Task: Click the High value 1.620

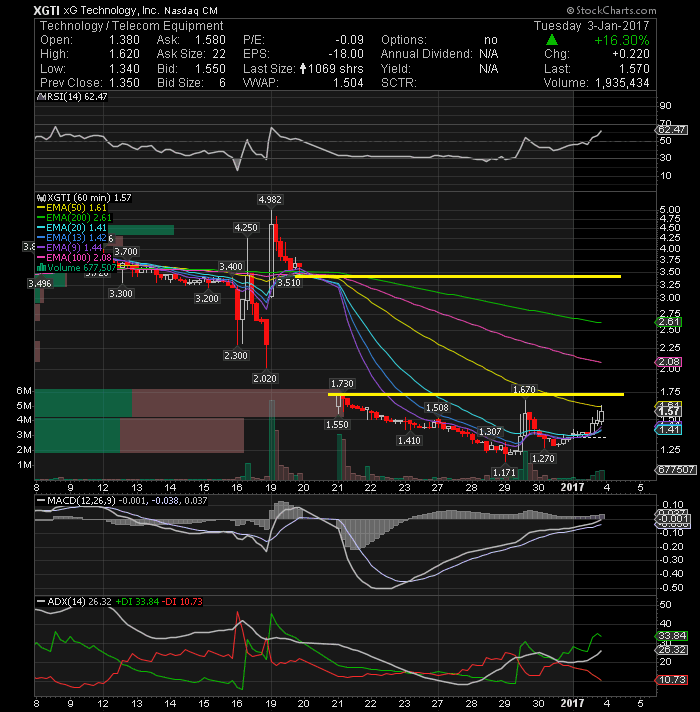Action: pos(124,54)
